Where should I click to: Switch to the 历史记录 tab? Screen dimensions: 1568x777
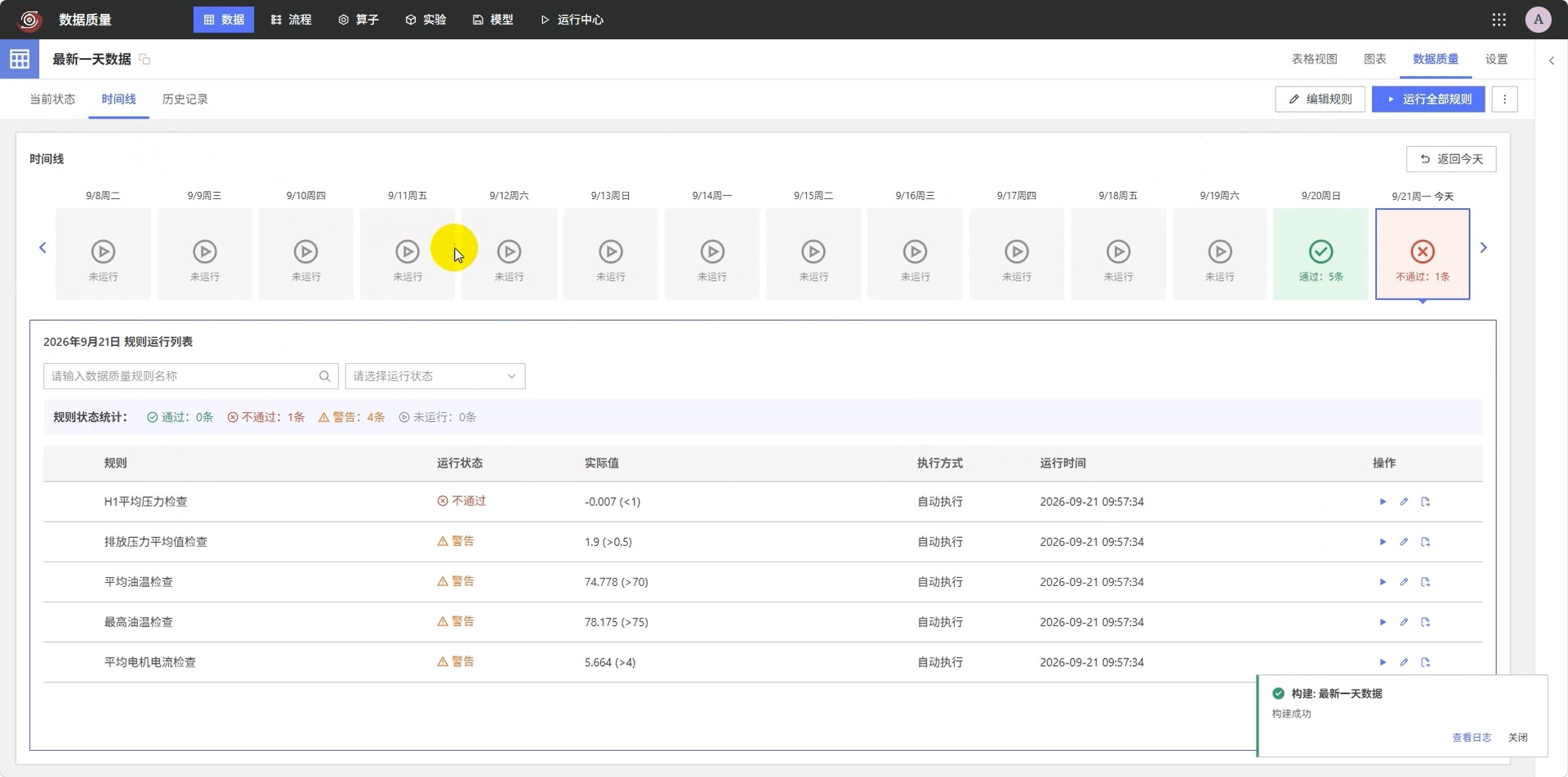pyautogui.click(x=185, y=99)
